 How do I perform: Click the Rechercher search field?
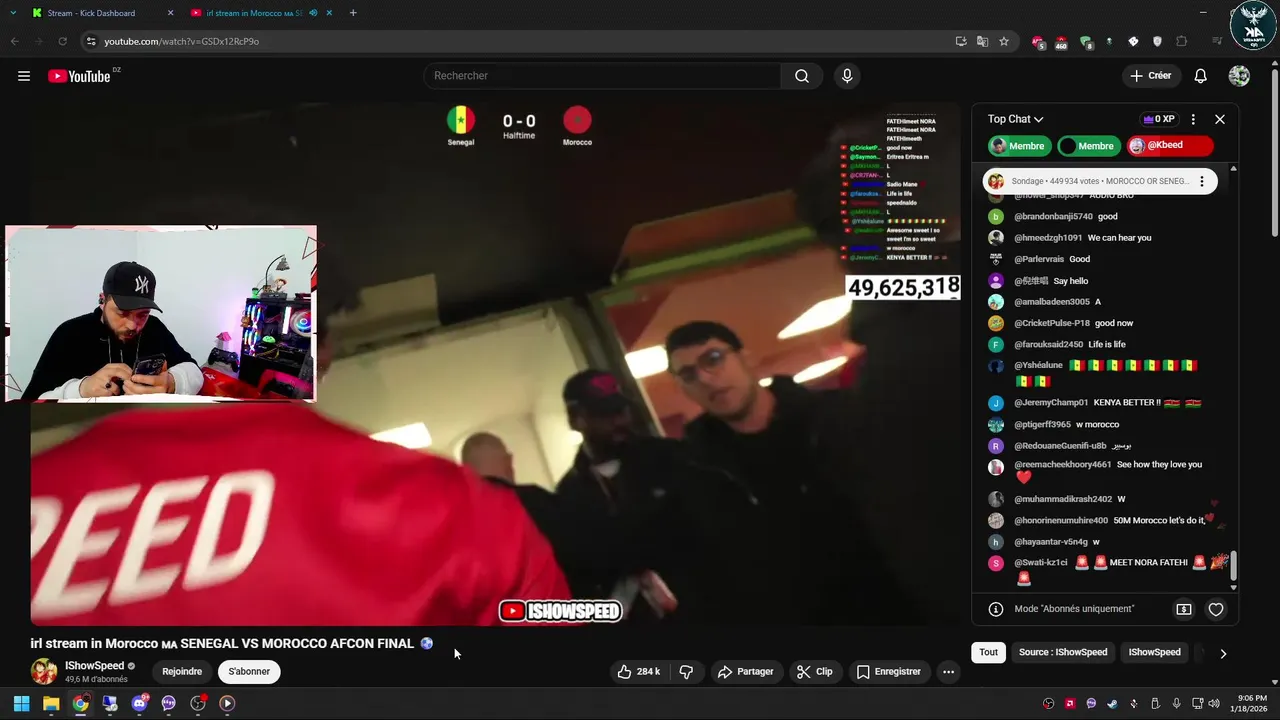pos(602,76)
